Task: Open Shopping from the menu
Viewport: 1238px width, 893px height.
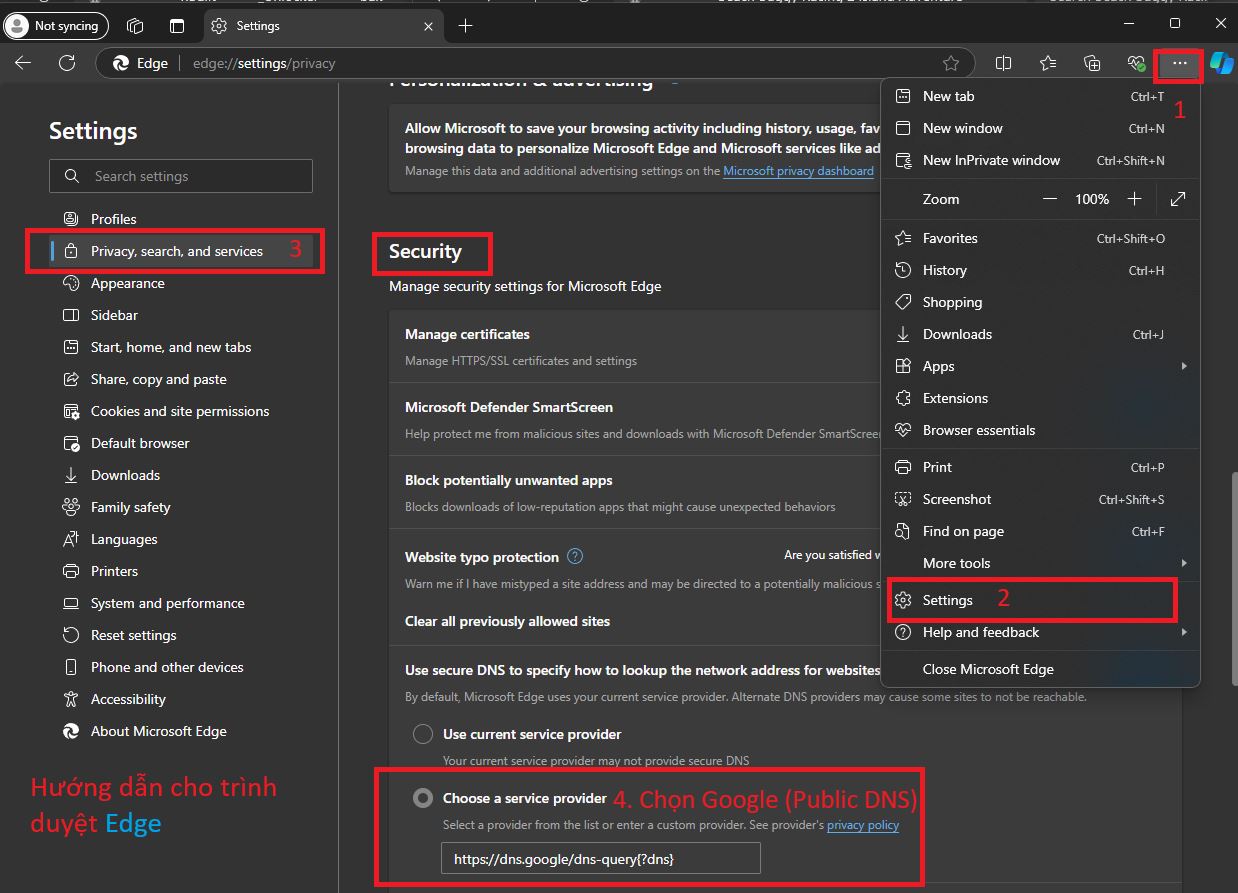Action: [1040, 302]
